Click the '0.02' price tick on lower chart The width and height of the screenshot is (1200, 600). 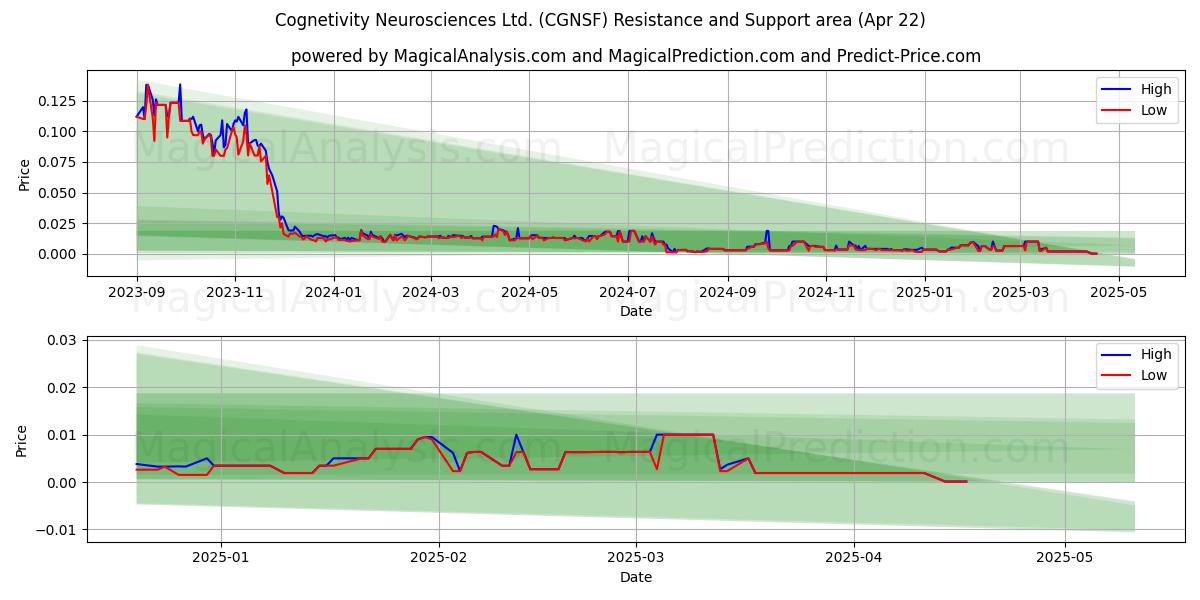pos(64,388)
